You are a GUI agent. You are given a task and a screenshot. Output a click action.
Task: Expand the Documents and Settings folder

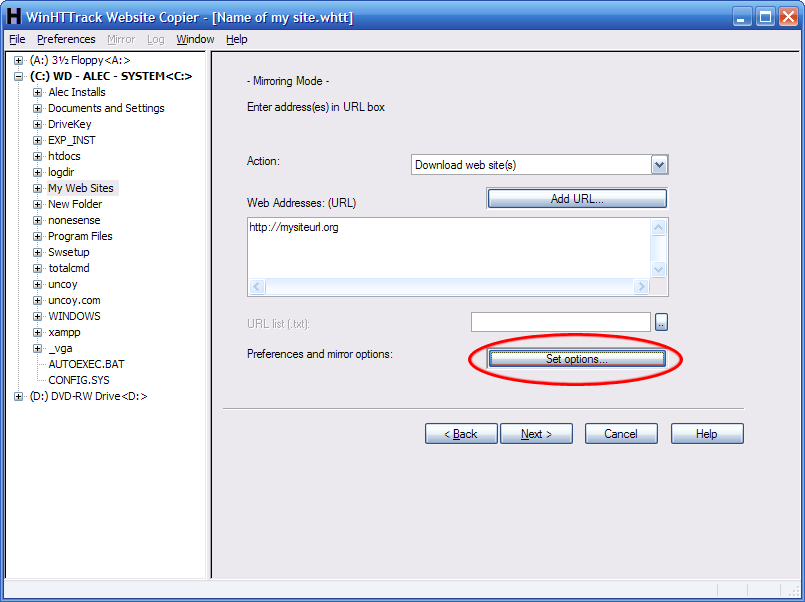(37, 108)
